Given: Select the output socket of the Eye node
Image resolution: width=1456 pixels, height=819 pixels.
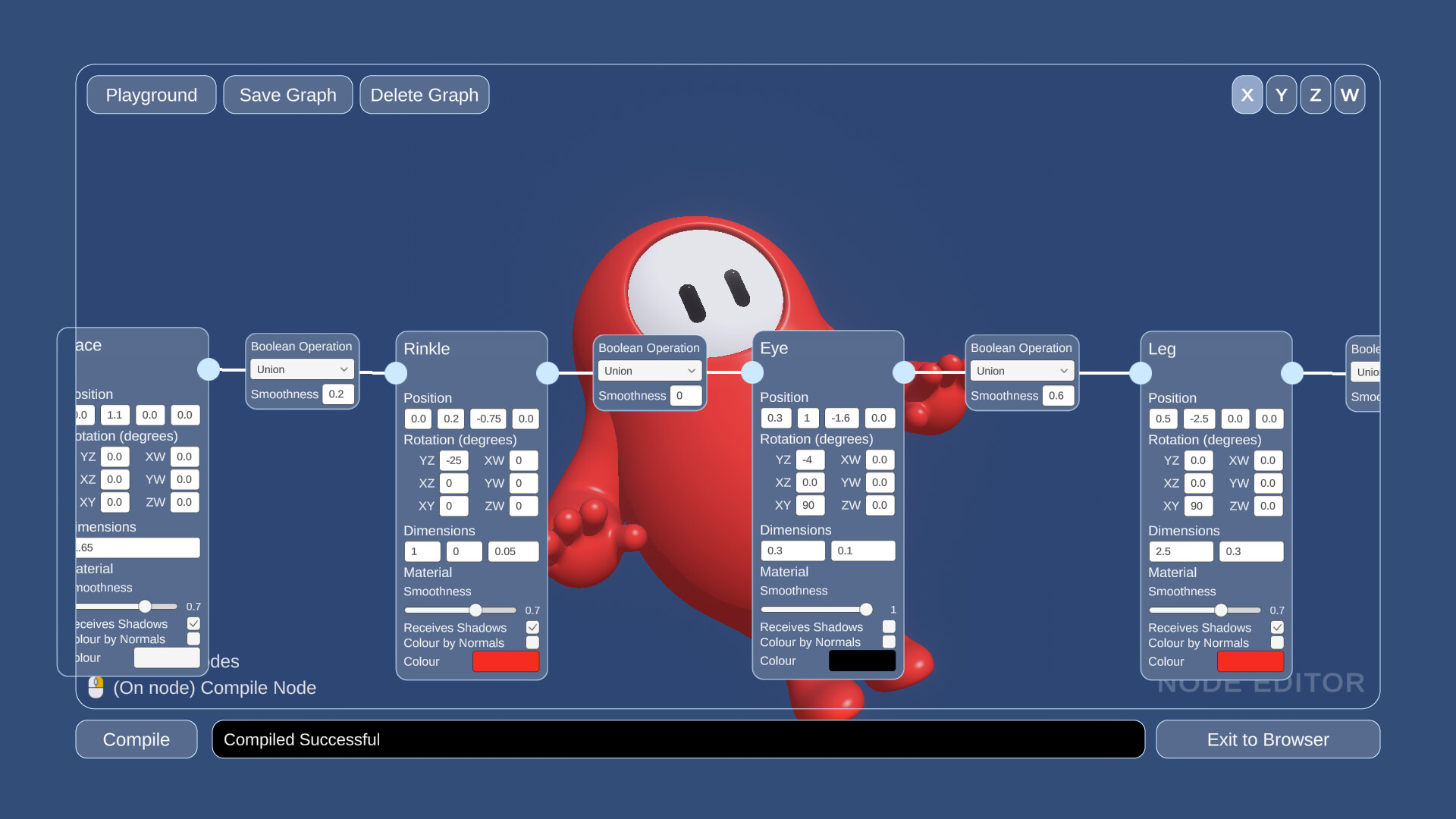Looking at the screenshot, I should click(904, 372).
